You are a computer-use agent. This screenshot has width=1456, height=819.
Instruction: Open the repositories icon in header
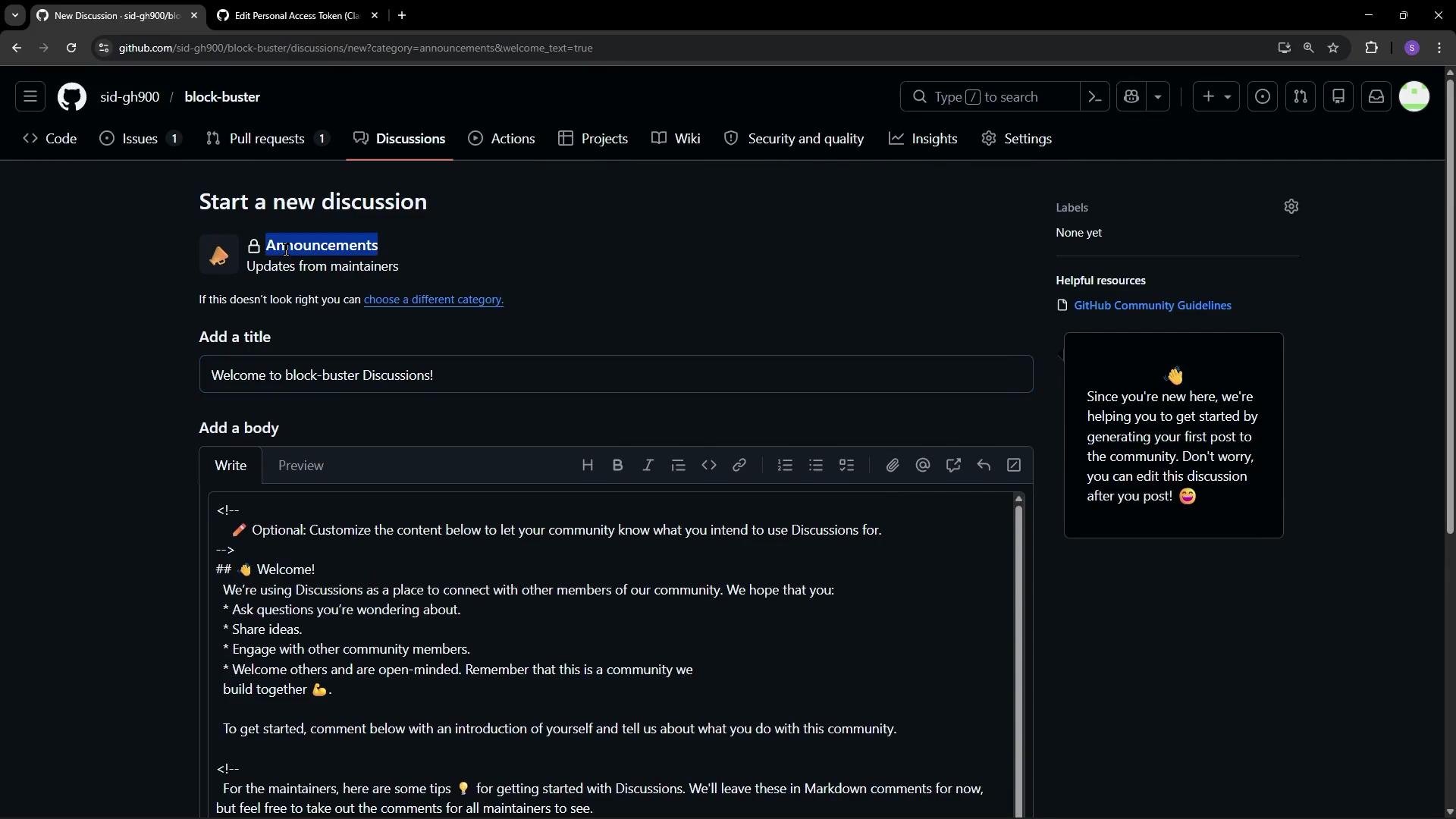1338,97
